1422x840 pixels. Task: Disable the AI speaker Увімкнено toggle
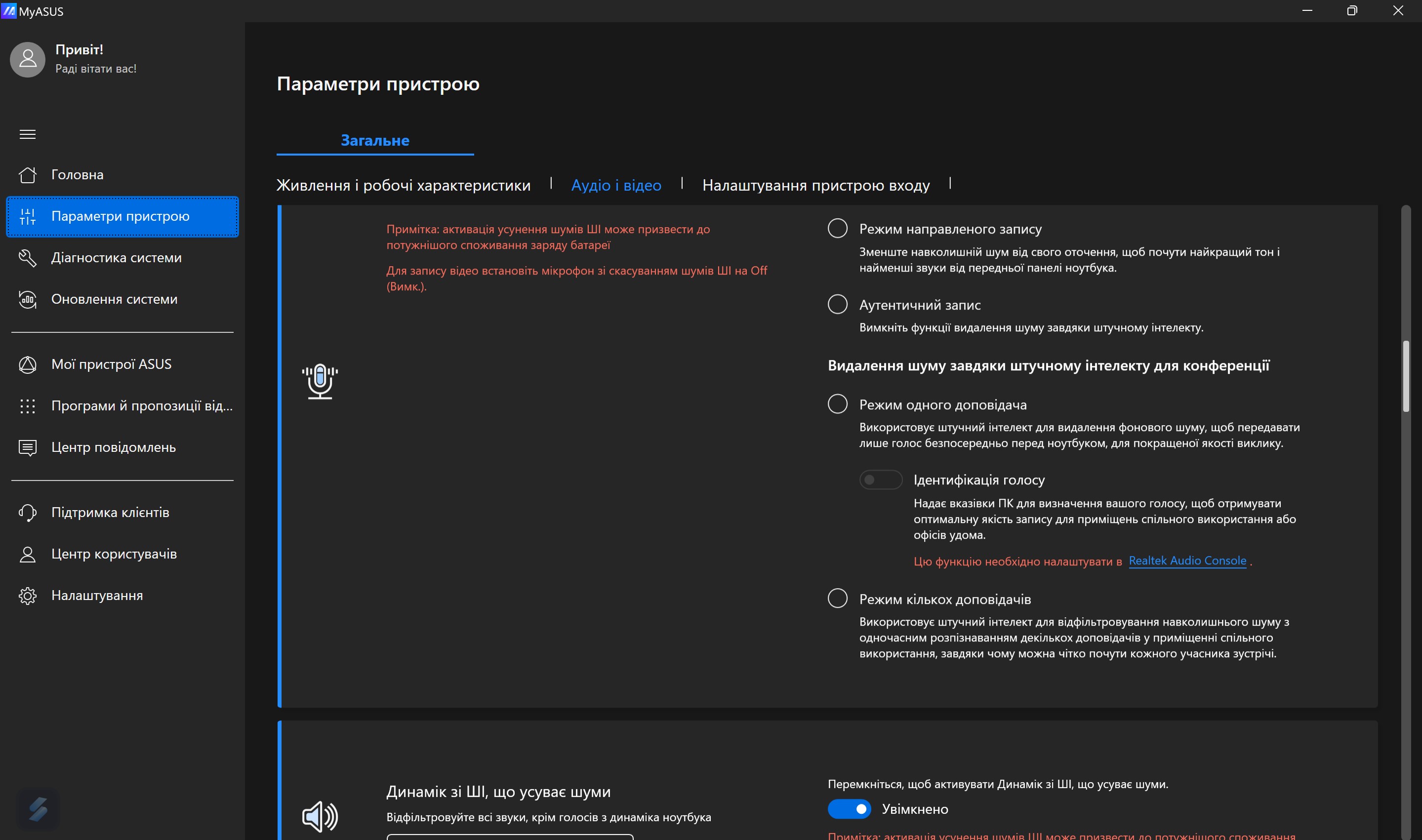pos(849,809)
